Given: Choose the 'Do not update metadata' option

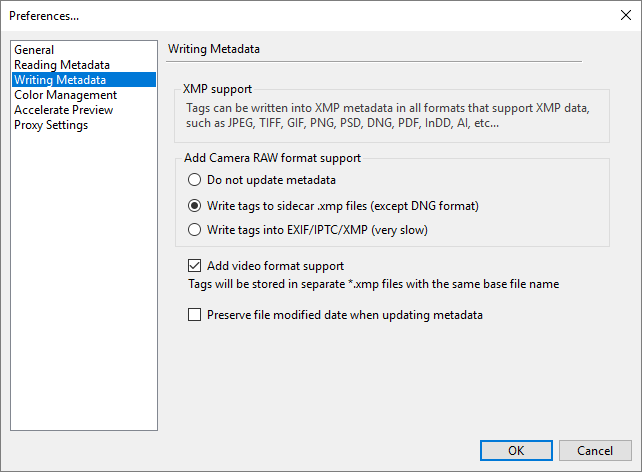Looking at the screenshot, I should coord(195,180).
